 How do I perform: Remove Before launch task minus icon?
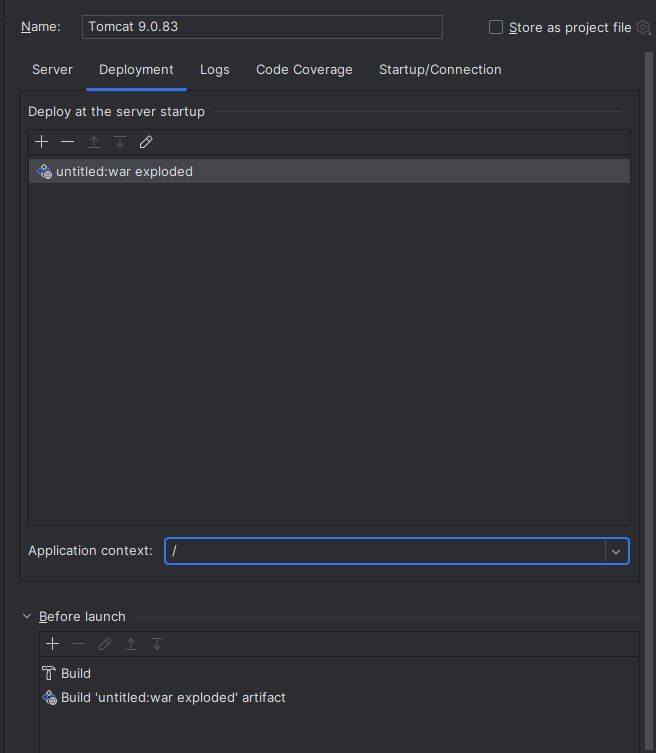point(78,644)
